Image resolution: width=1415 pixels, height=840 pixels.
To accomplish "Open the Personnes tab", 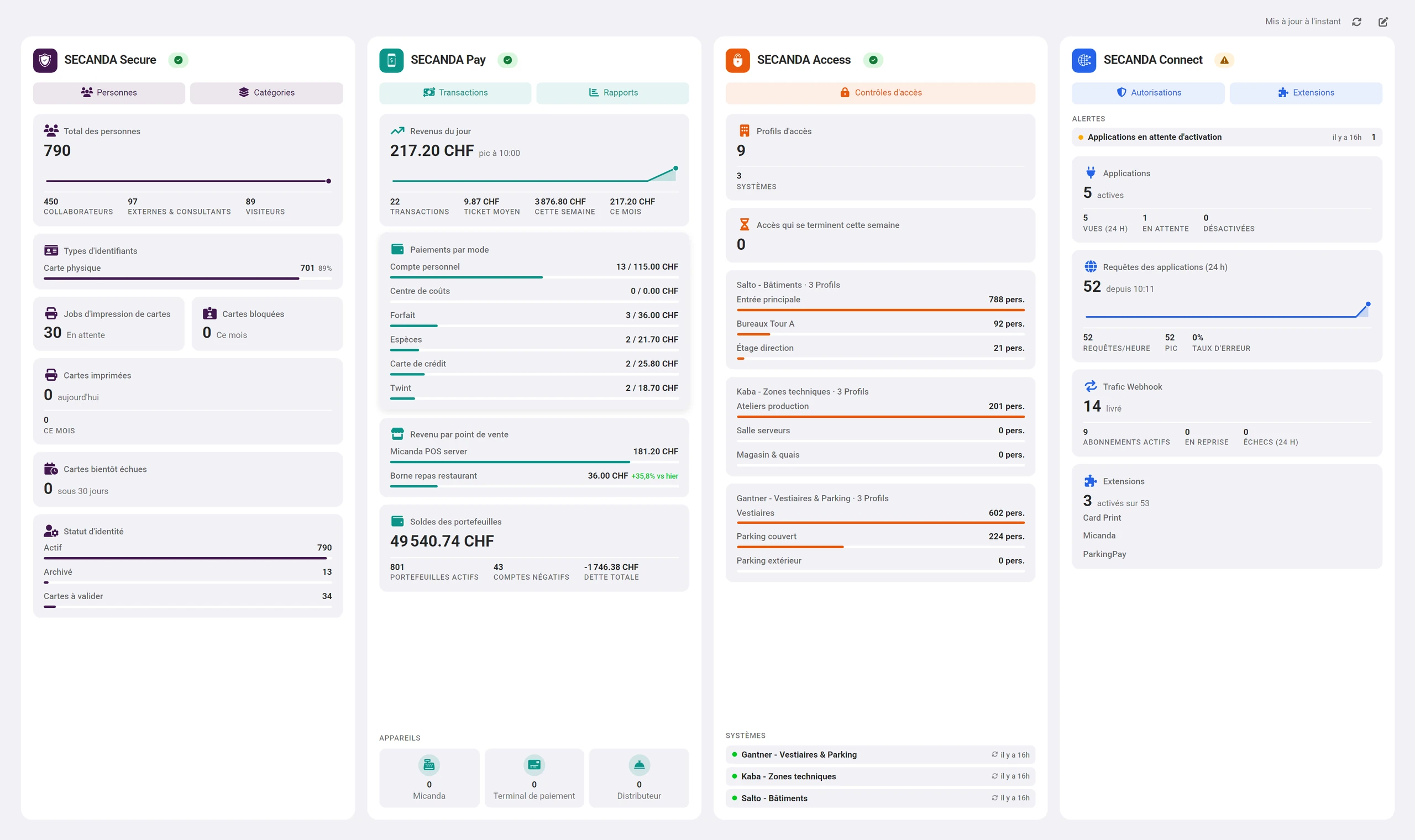I will click(x=109, y=93).
